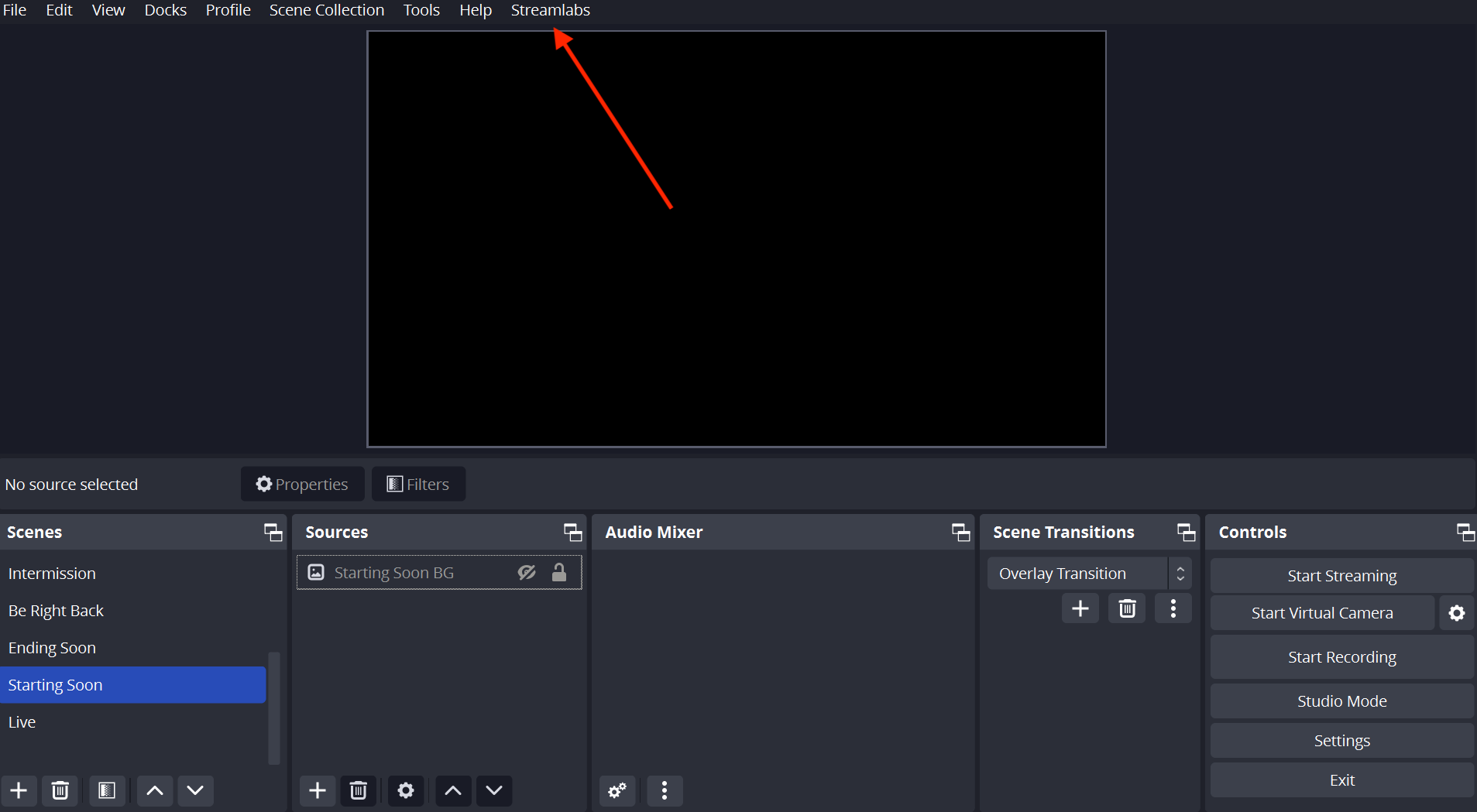Delete the selected scene with trash icon
1477x812 pixels.
coord(60,790)
